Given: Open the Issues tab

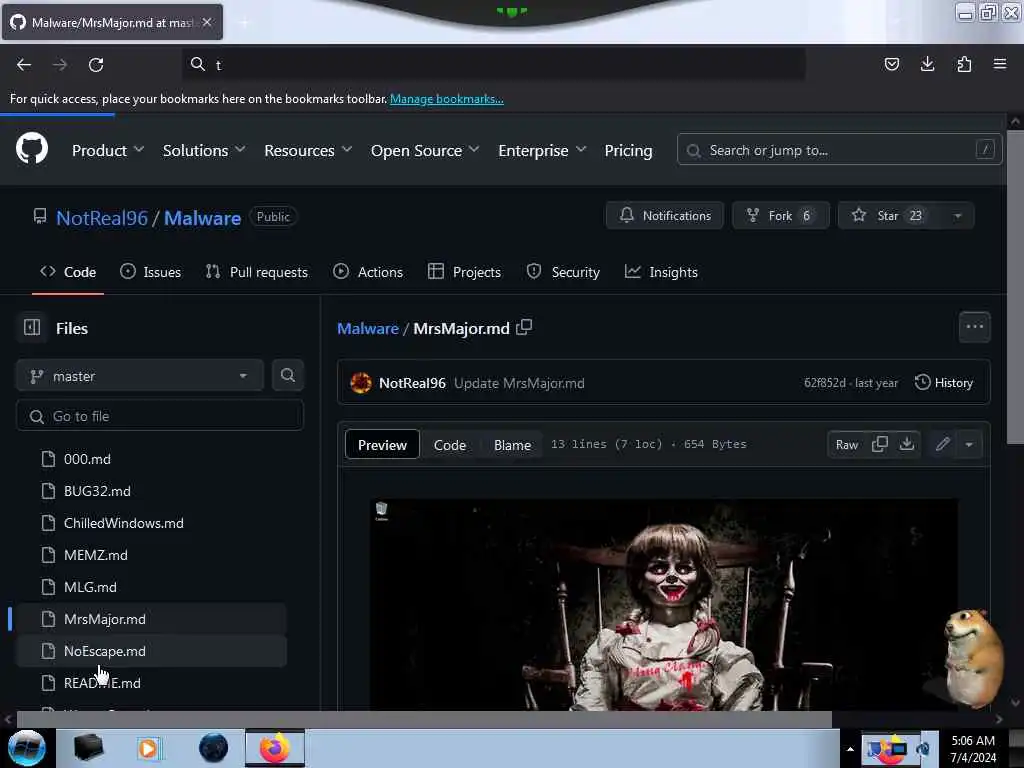Looking at the screenshot, I should 150,272.
